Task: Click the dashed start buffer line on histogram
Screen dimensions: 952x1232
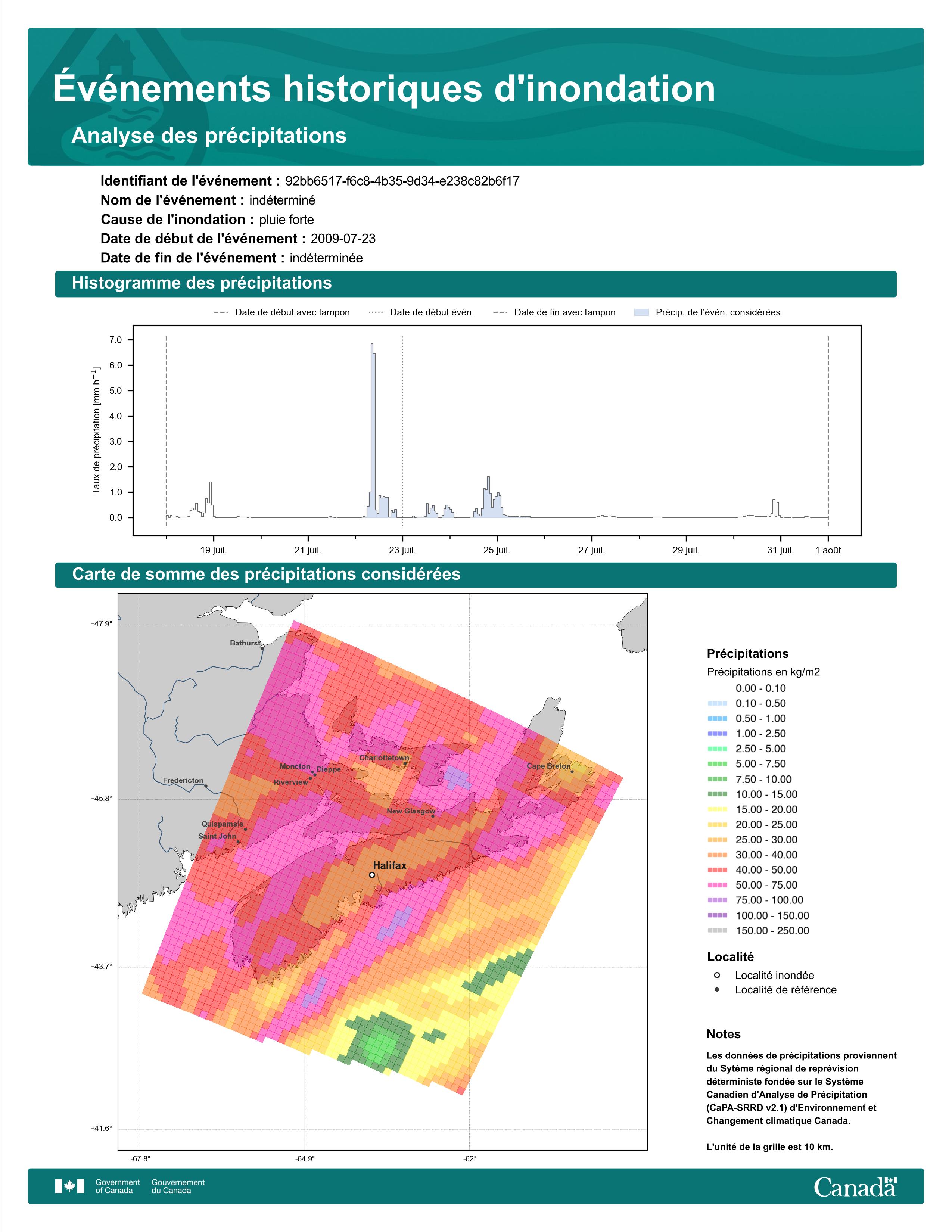Action: pos(167,432)
